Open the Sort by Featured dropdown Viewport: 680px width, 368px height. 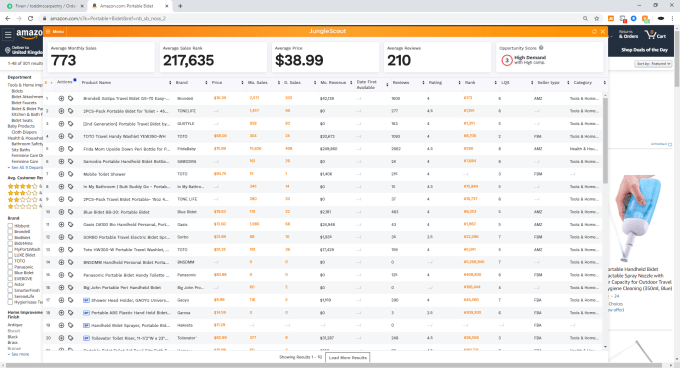(x=653, y=64)
